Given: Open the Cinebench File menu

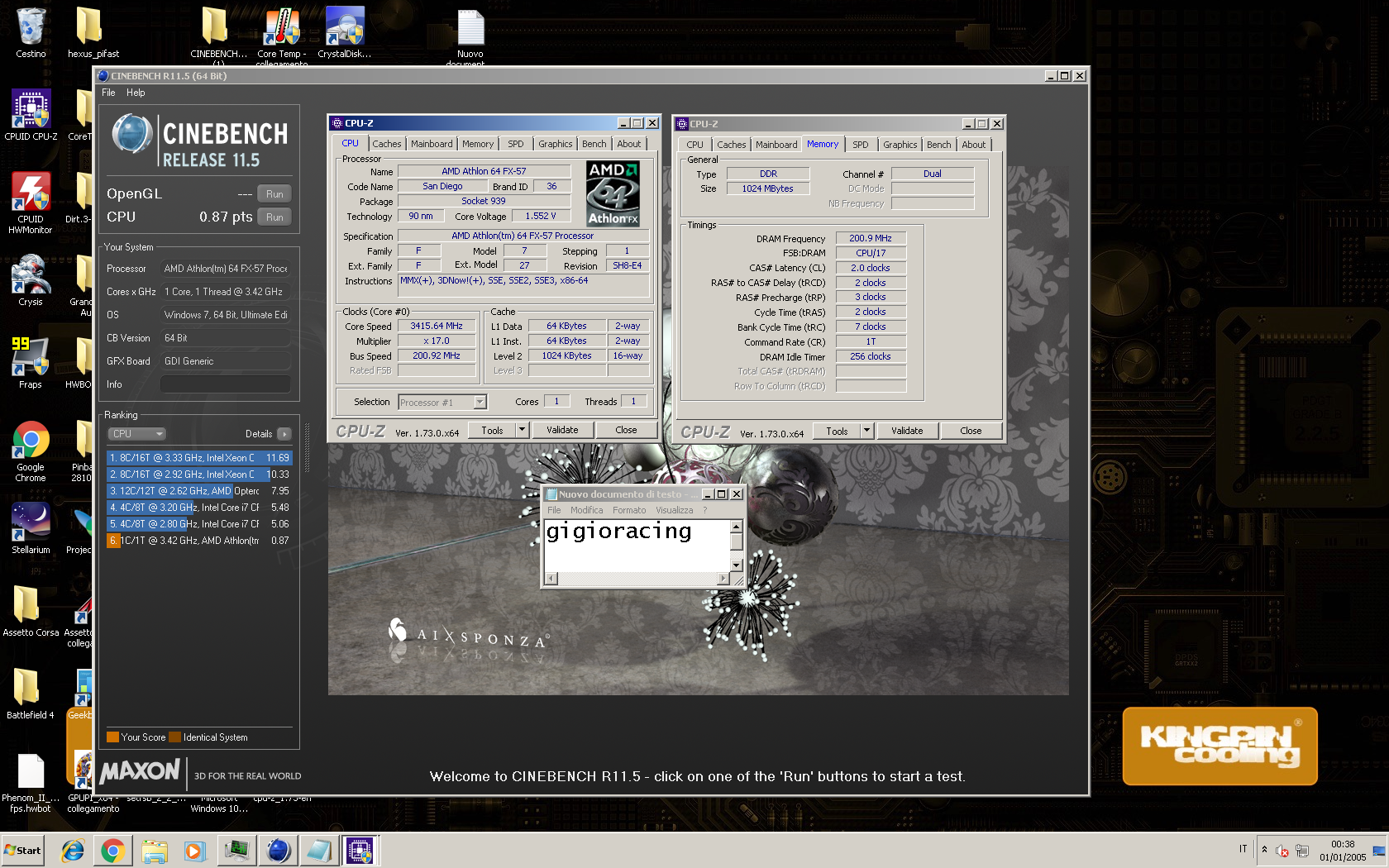Looking at the screenshot, I should click(108, 93).
